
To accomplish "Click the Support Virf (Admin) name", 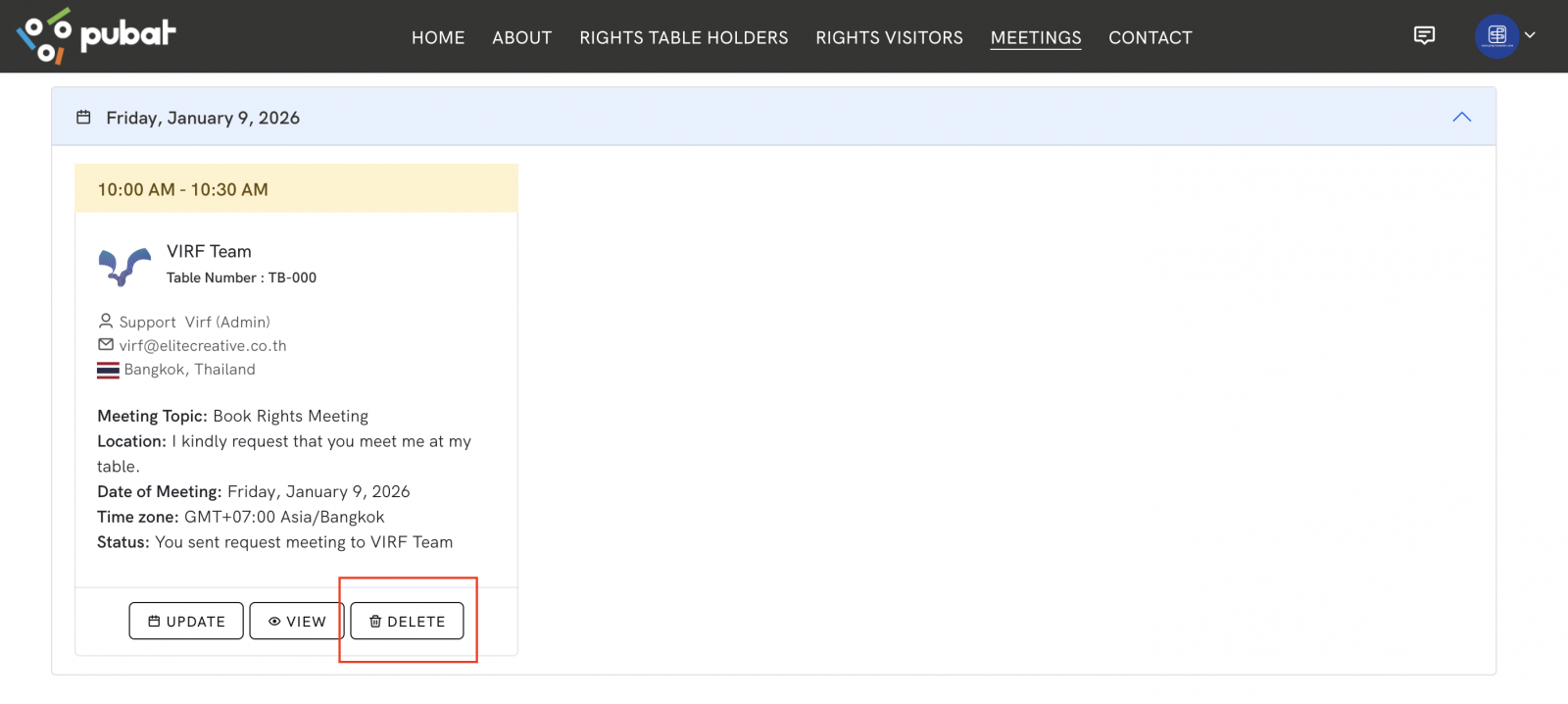I will 195,322.
